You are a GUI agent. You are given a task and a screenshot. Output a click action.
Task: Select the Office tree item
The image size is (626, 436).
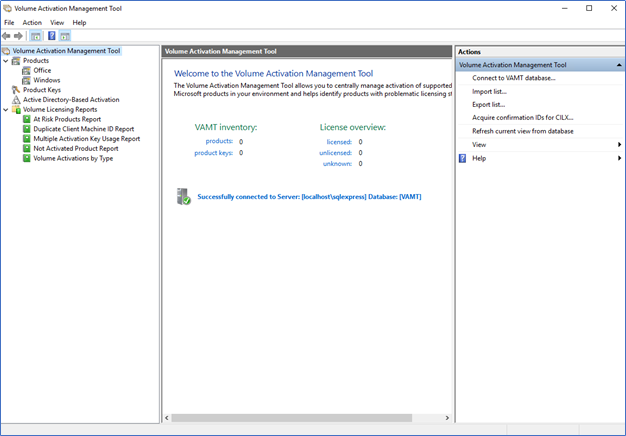42,70
